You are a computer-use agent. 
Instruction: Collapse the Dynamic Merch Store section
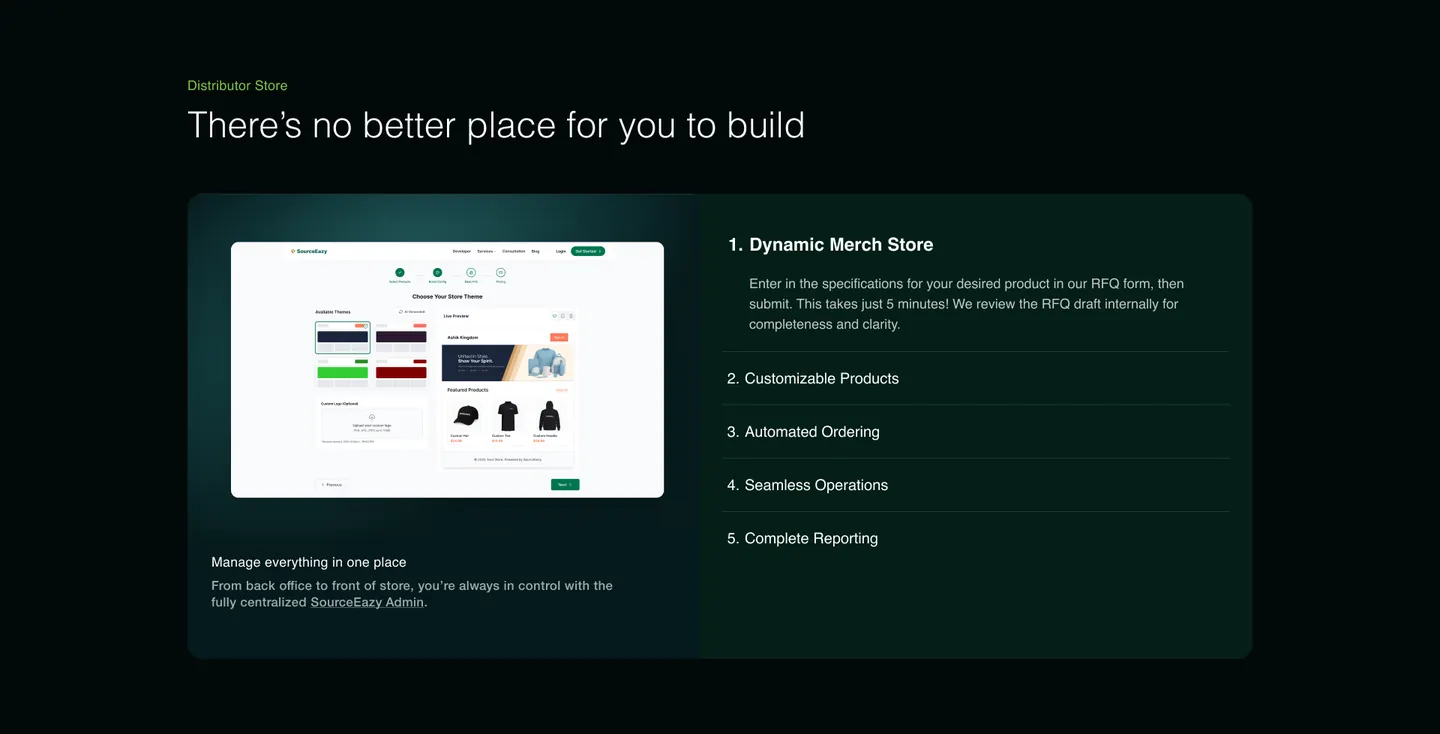(x=830, y=245)
